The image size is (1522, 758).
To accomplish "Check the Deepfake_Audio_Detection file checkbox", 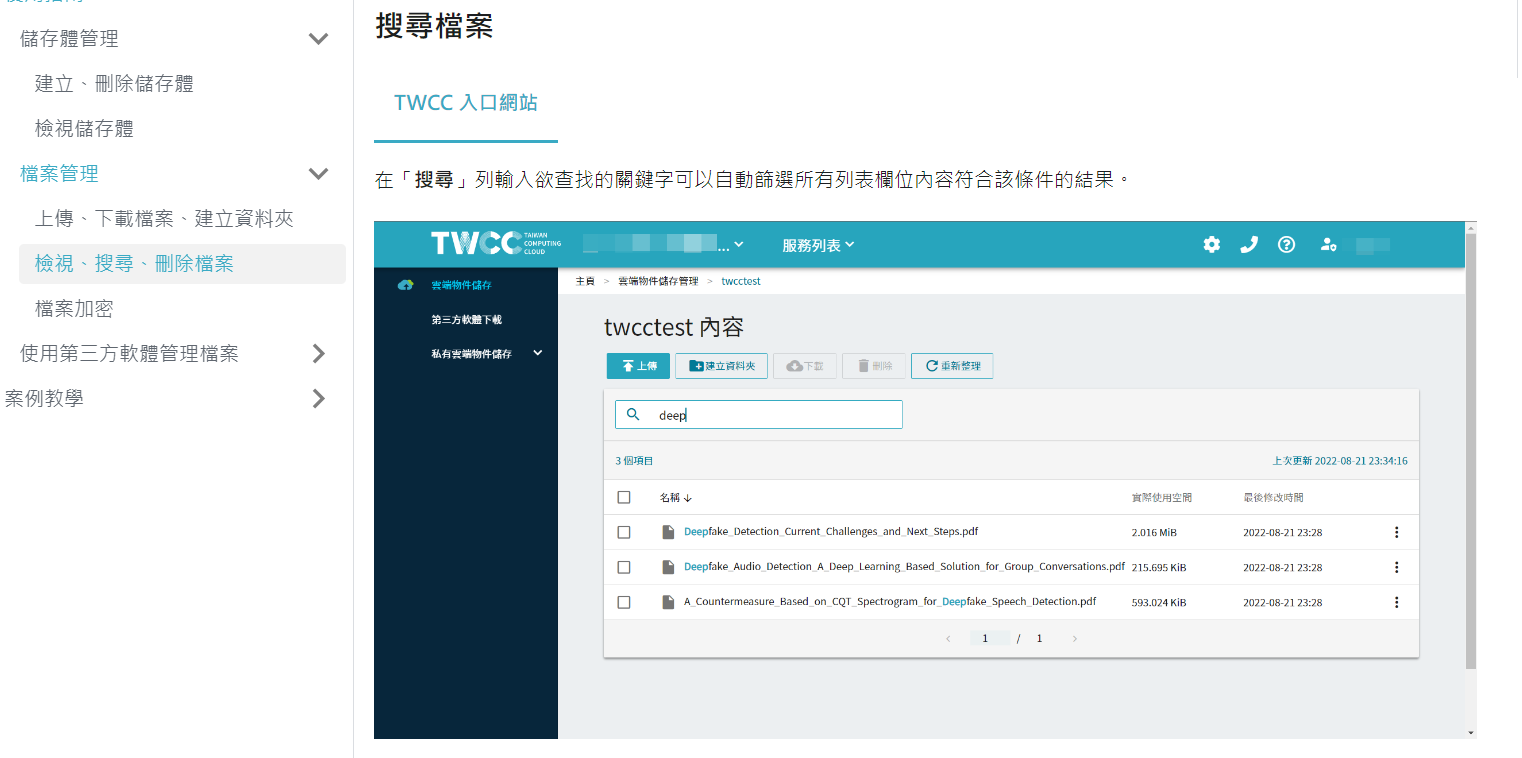I will pyautogui.click(x=624, y=567).
